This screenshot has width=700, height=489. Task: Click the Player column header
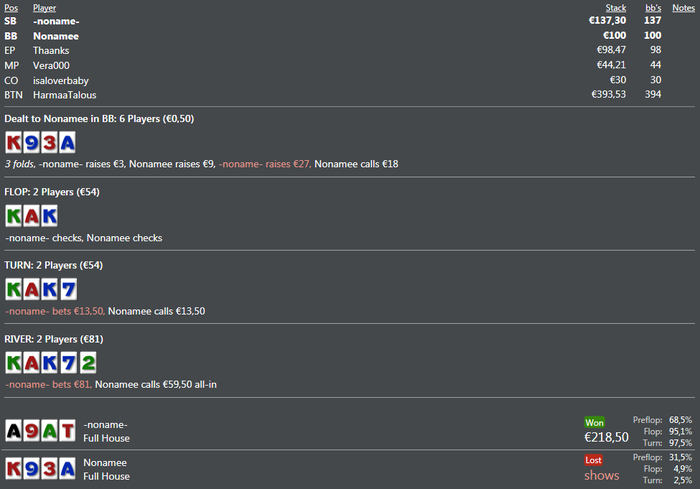pyautogui.click(x=45, y=7)
